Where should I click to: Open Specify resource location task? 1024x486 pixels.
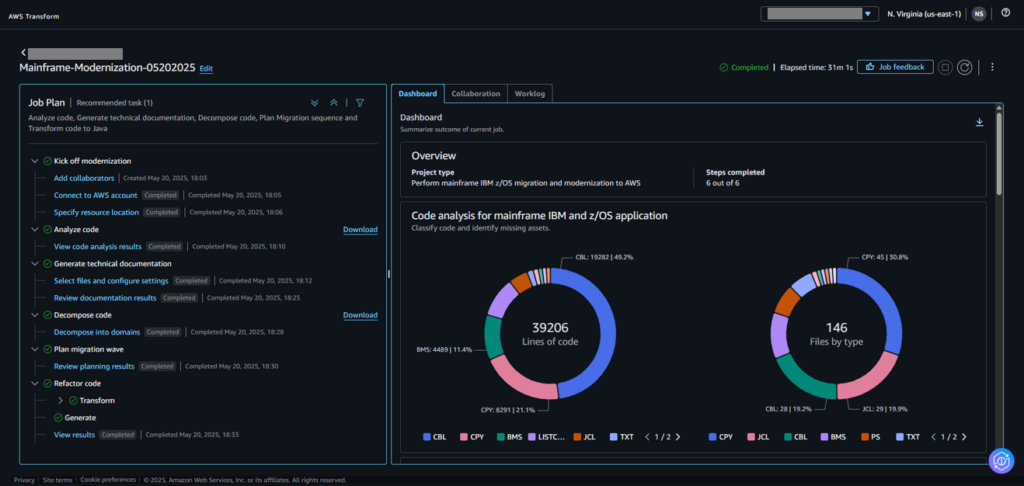96,212
